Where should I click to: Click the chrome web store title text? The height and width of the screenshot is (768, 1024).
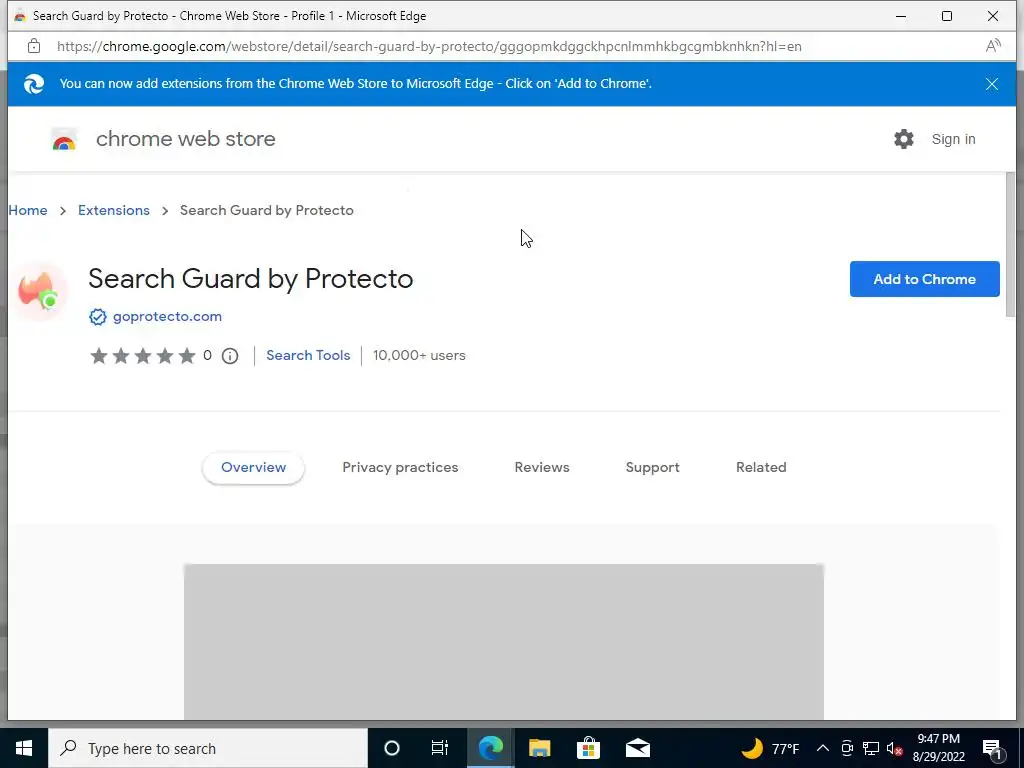click(185, 139)
